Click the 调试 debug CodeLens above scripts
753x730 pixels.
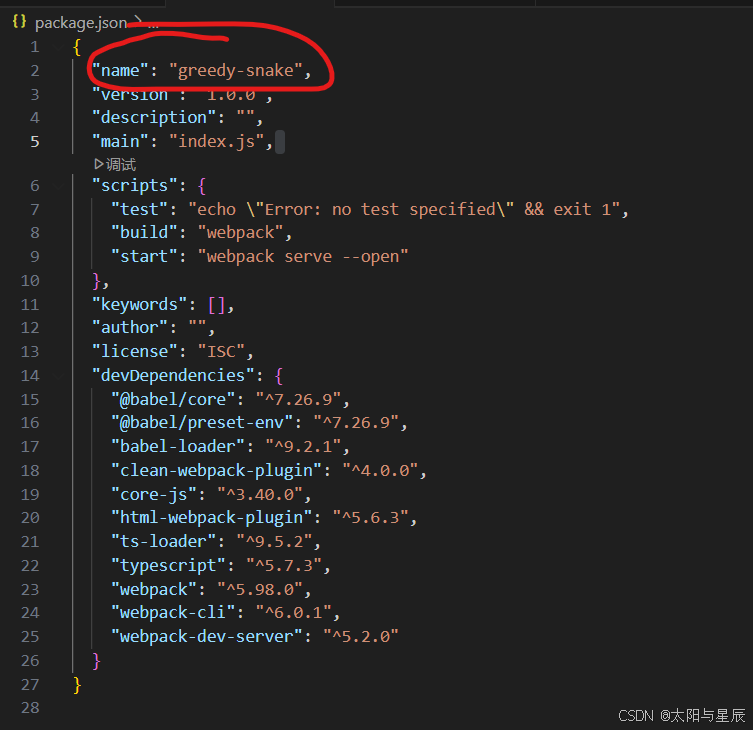pyautogui.click(x=115, y=165)
